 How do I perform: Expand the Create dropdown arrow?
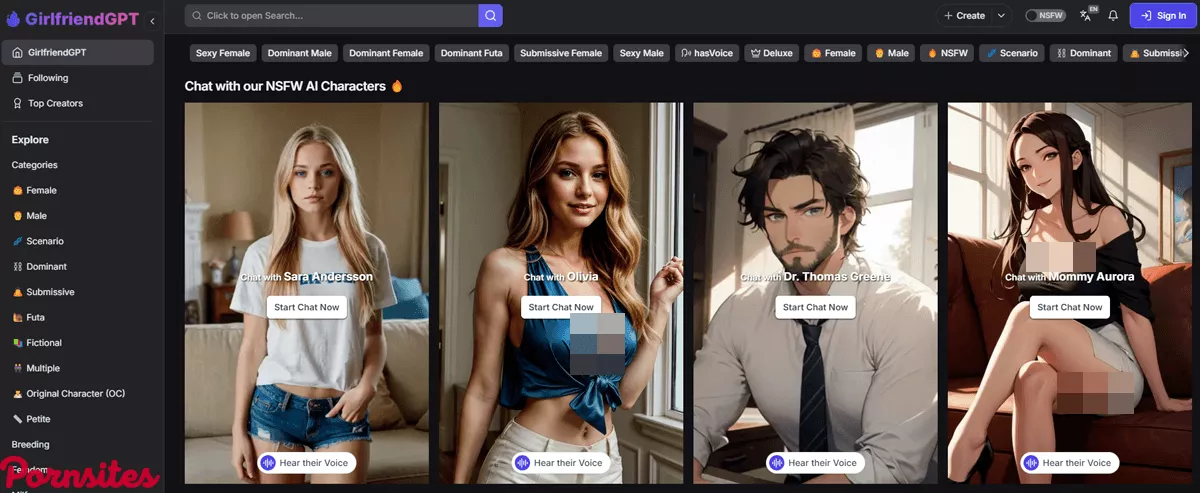[1001, 16]
